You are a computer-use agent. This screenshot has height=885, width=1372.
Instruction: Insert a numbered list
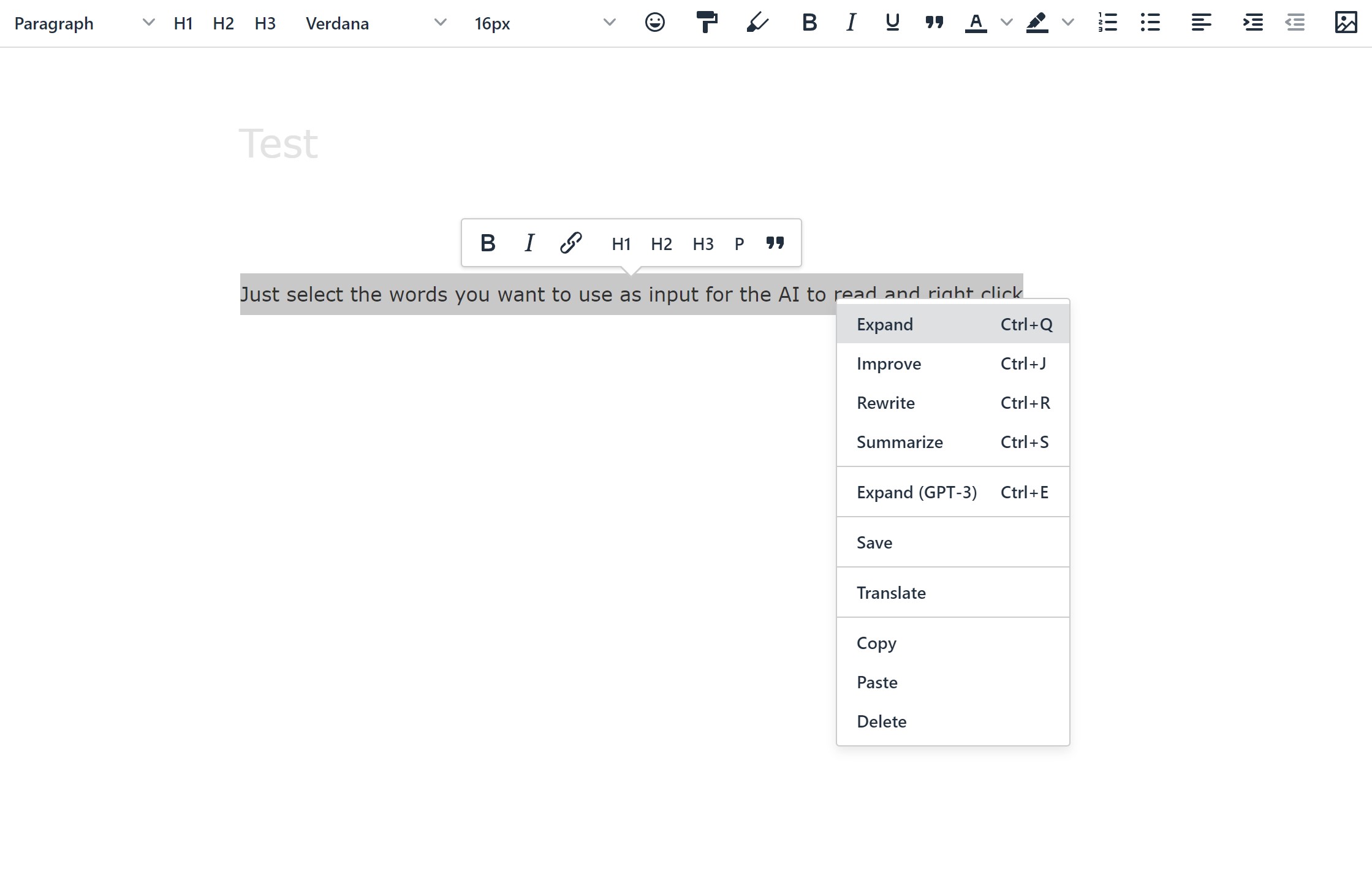[x=1107, y=23]
